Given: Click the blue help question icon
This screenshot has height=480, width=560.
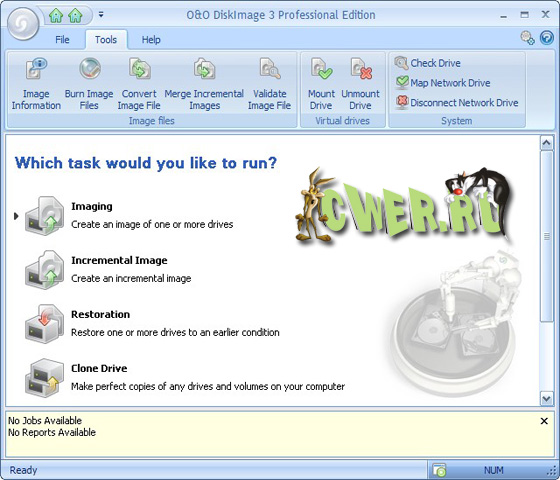Looking at the screenshot, I should [546, 38].
